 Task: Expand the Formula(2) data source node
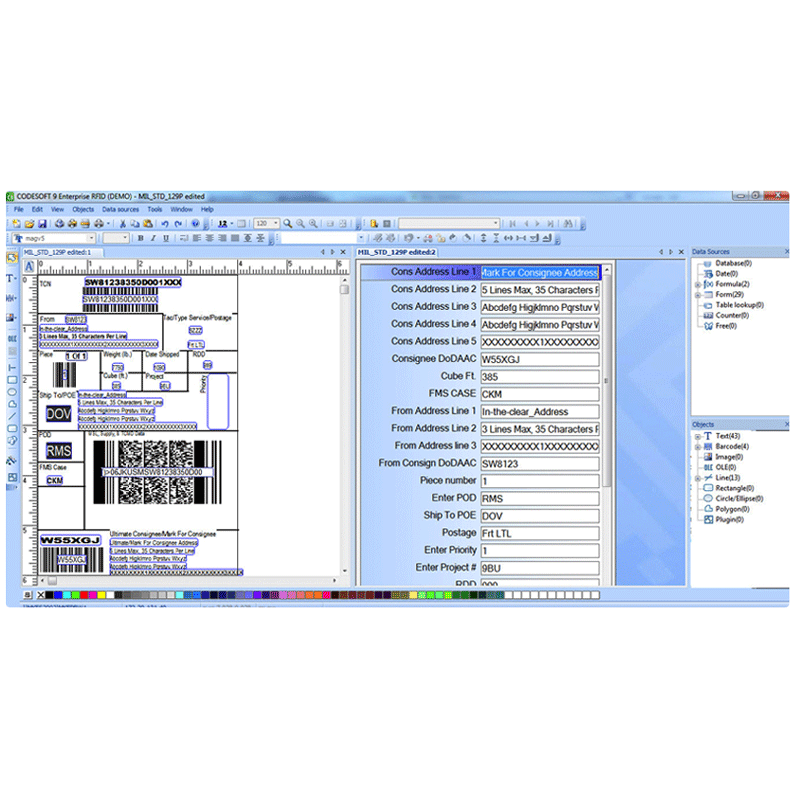coord(697,284)
